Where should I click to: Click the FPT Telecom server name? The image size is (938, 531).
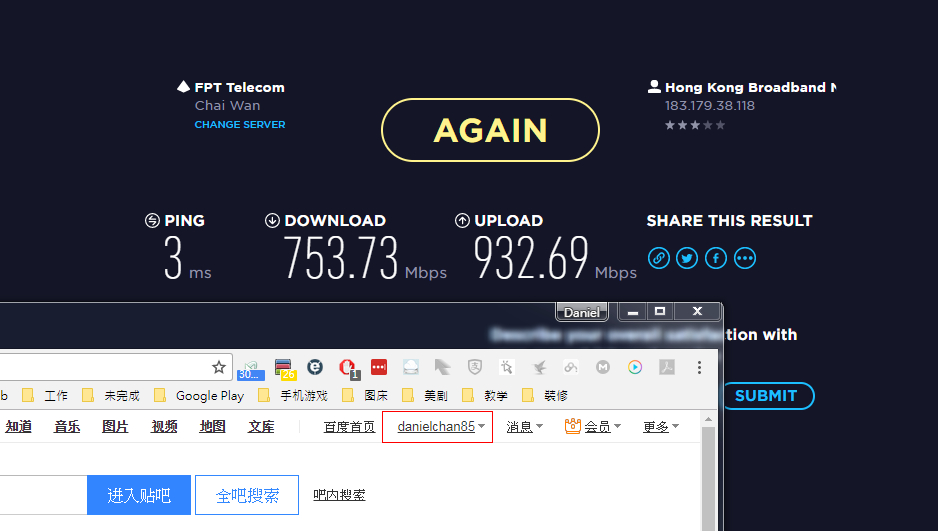pos(239,87)
